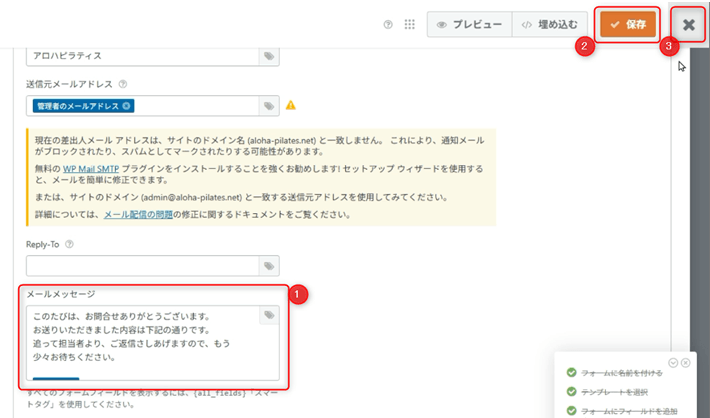The width and height of the screenshot is (710, 418).
Task: Click the Reply-To input field
Action: pyautogui.click(x=143, y=266)
